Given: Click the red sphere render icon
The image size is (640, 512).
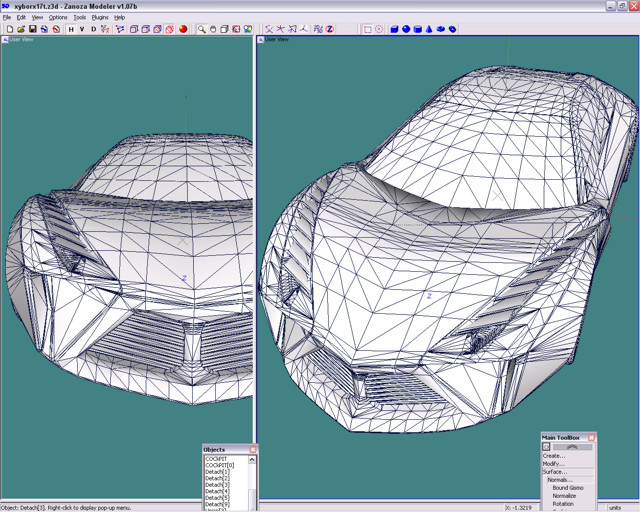Looking at the screenshot, I should click(x=183, y=29).
